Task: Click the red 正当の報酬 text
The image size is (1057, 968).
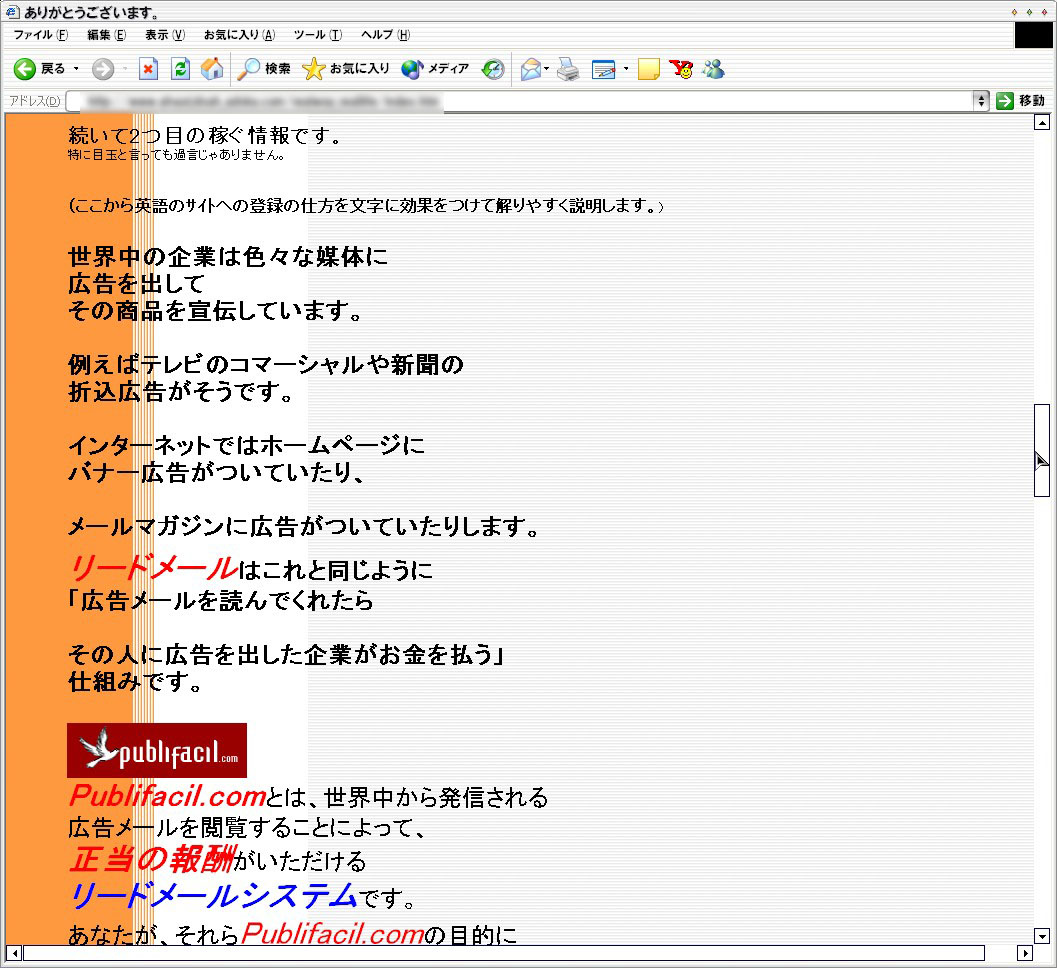Action: tap(153, 859)
